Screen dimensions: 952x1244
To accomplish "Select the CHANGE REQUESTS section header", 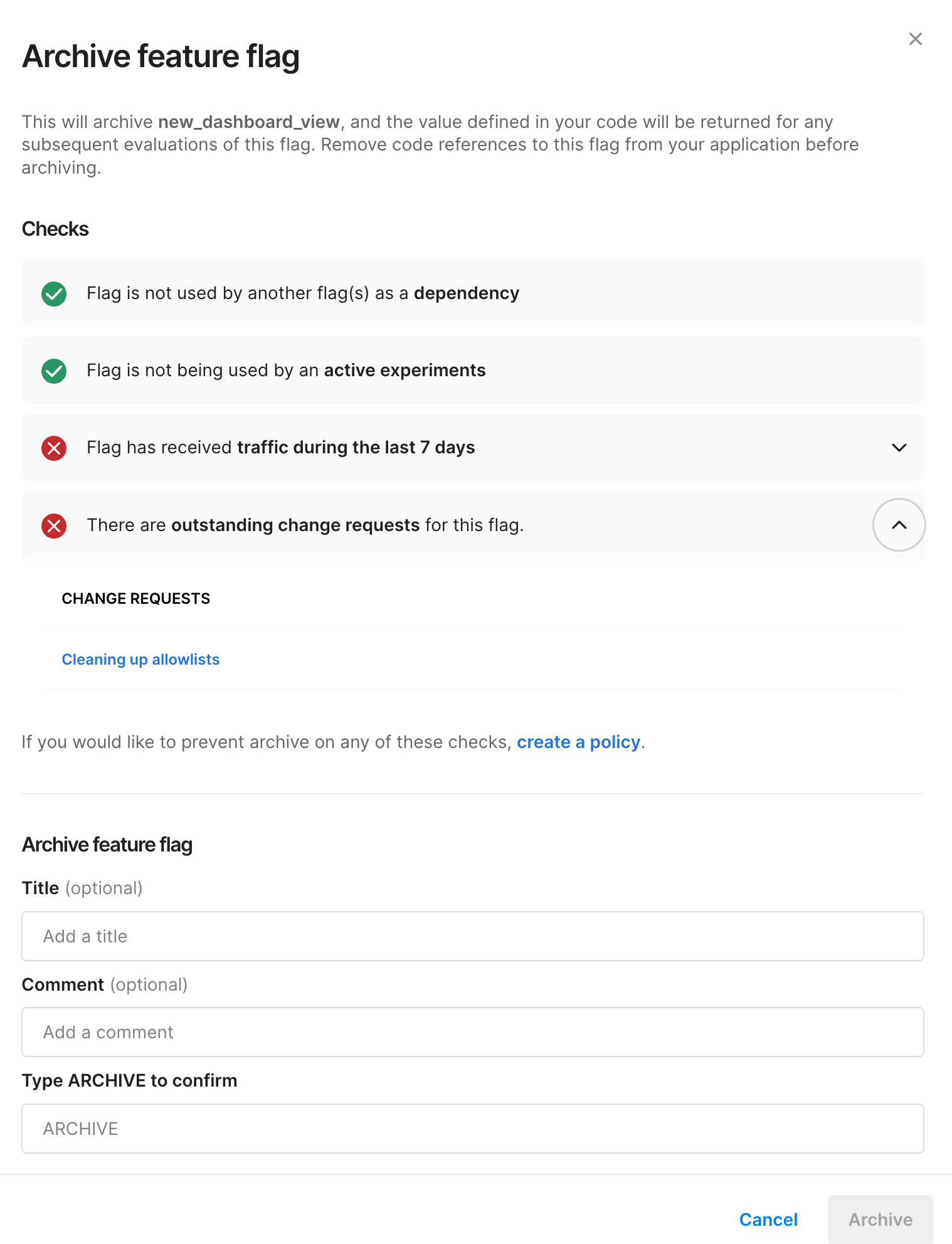I will (135, 599).
